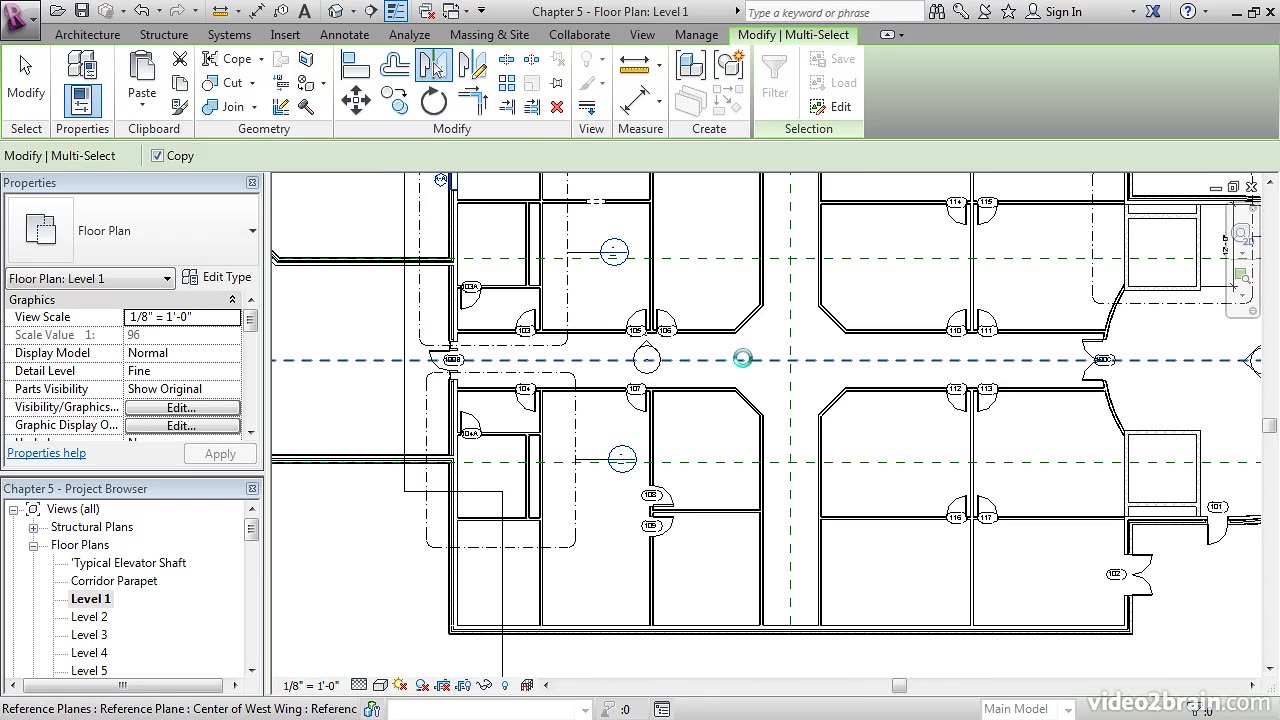Screen dimensions: 1280x720
Task: Toggle the Properties palette ribbon button
Action: (82, 101)
